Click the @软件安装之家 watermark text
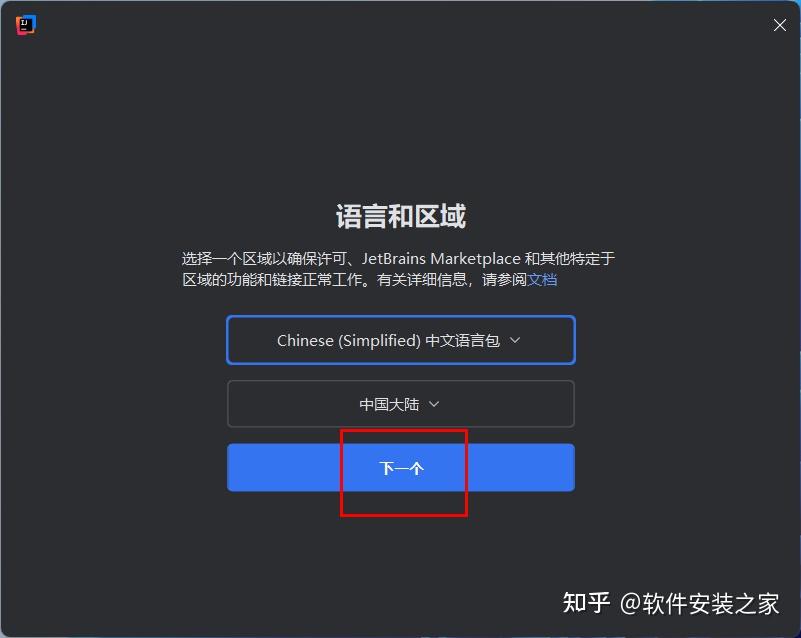The height and width of the screenshot is (638, 801). [699, 604]
